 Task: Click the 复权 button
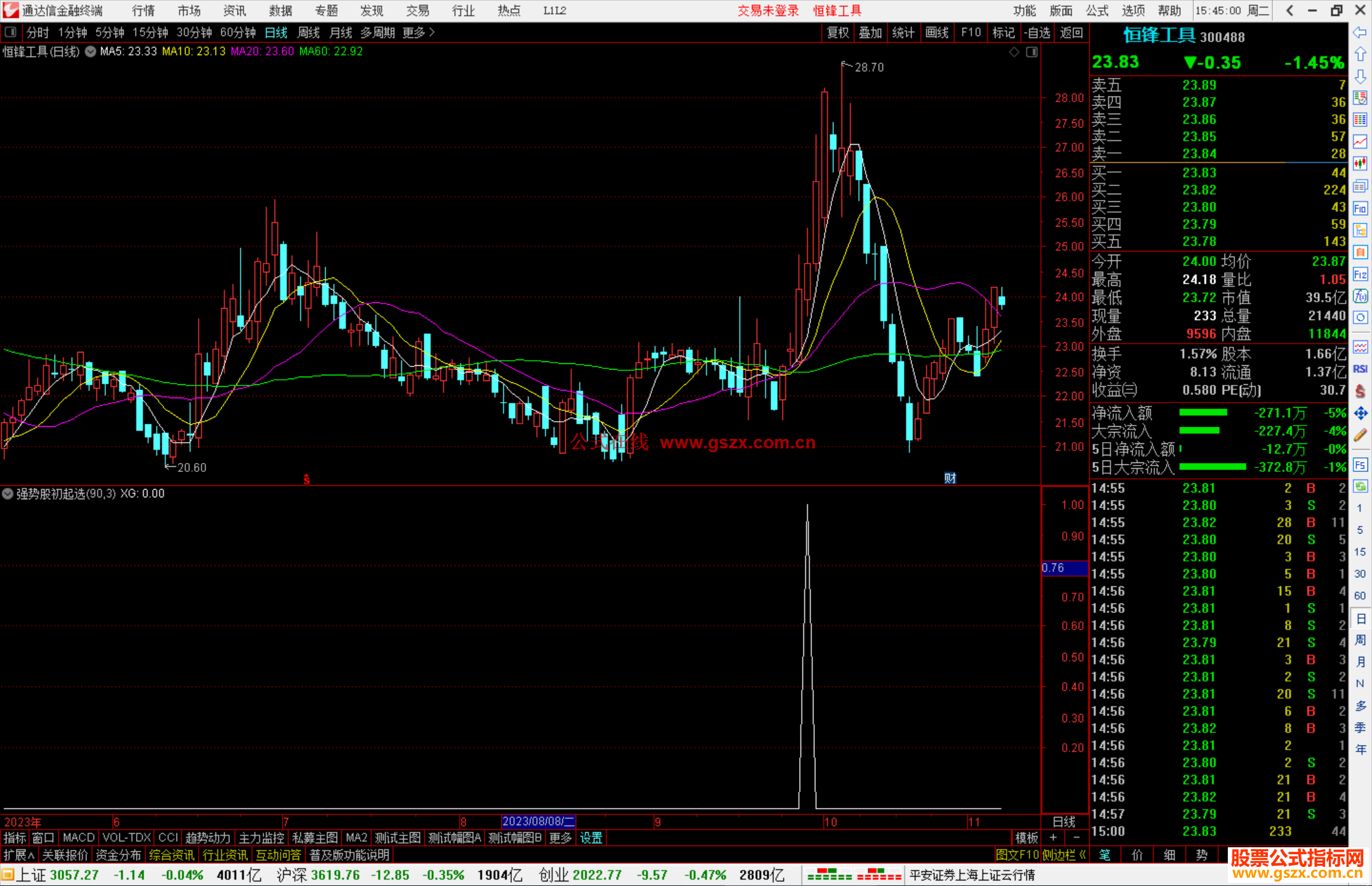tap(838, 32)
